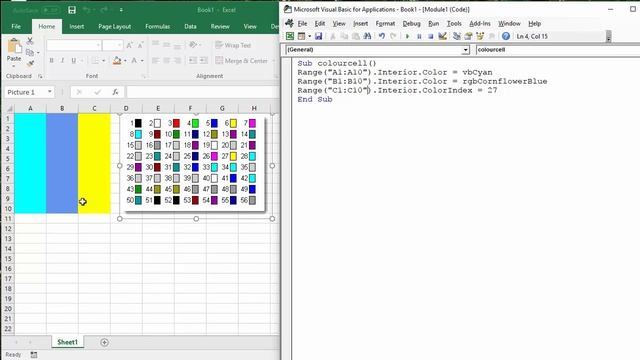
Task: Open Project Explorer icon in VBA toolbar
Action: [457, 36]
